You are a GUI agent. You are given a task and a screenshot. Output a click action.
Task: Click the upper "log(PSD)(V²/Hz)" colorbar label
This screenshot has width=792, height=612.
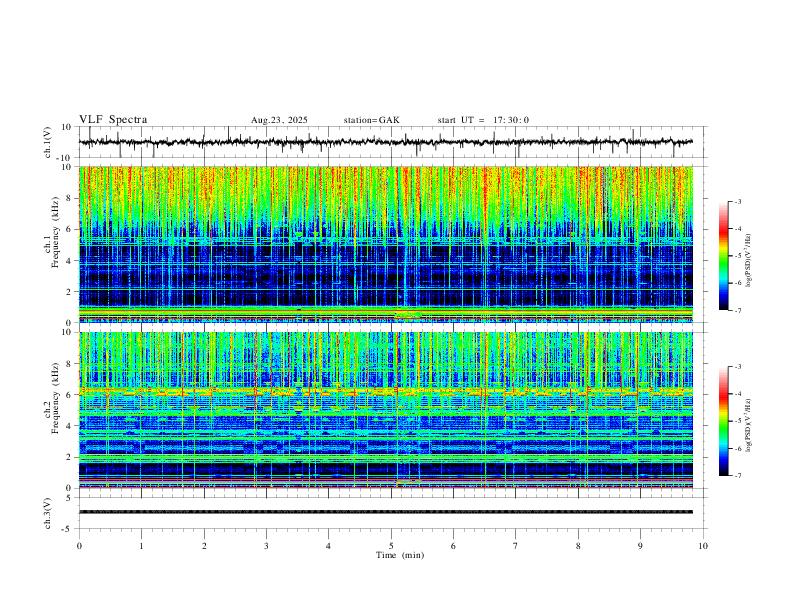(x=749, y=260)
